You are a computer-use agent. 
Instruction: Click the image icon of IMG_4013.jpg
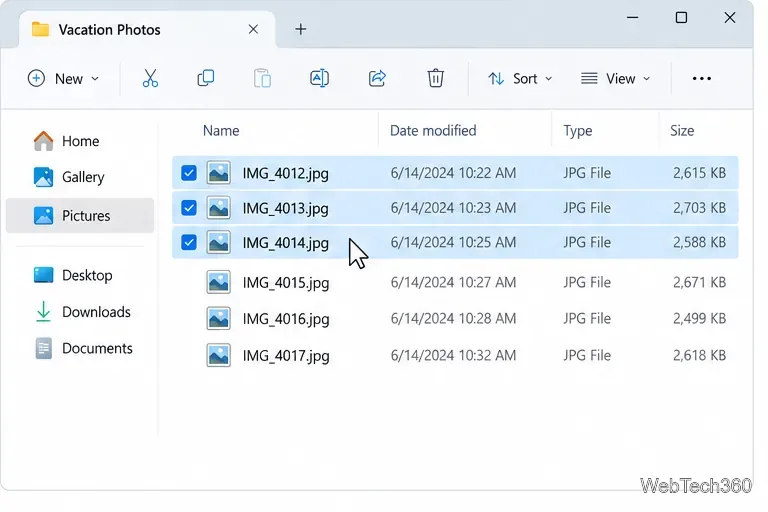tap(218, 208)
